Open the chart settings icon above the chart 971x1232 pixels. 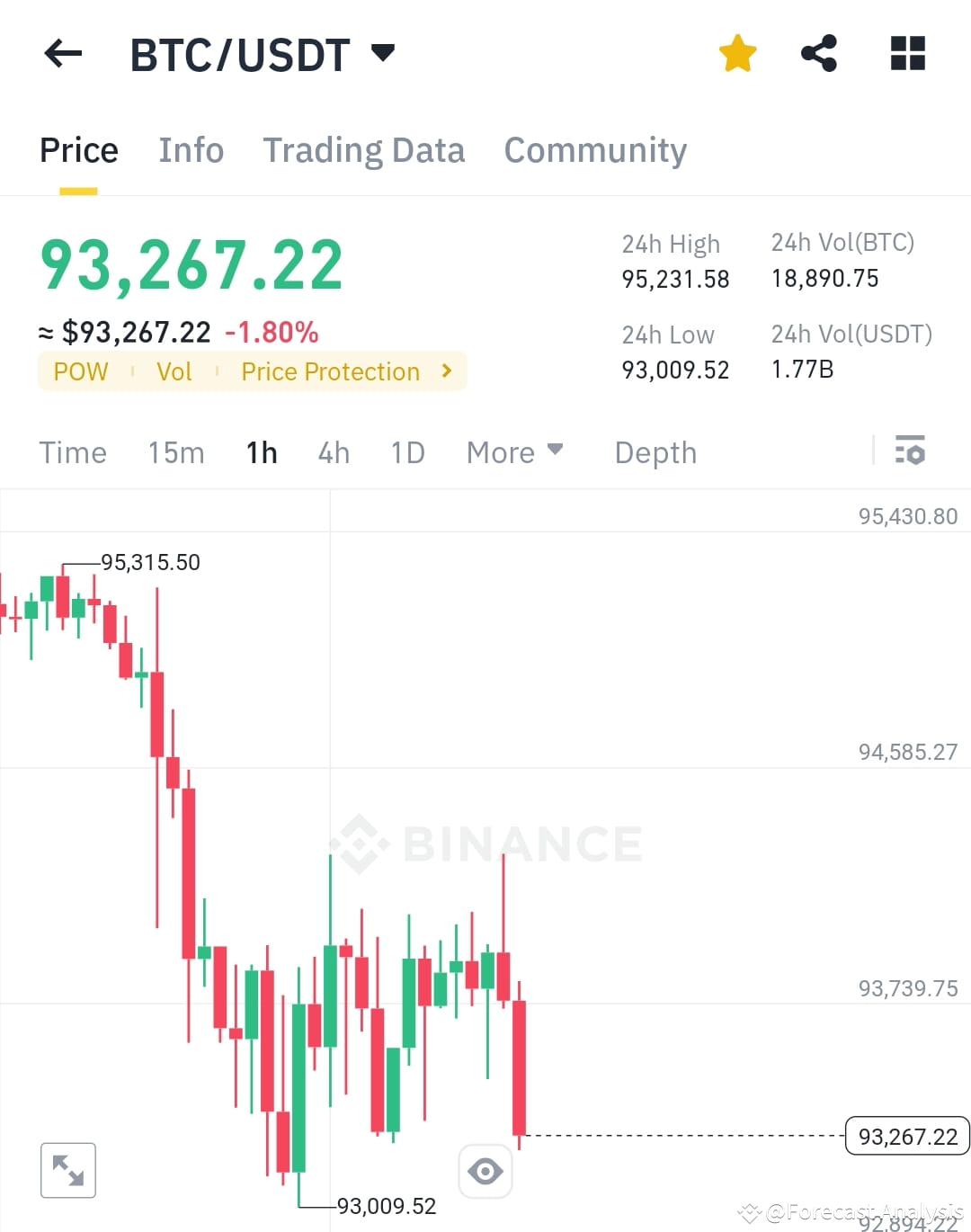click(911, 451)
